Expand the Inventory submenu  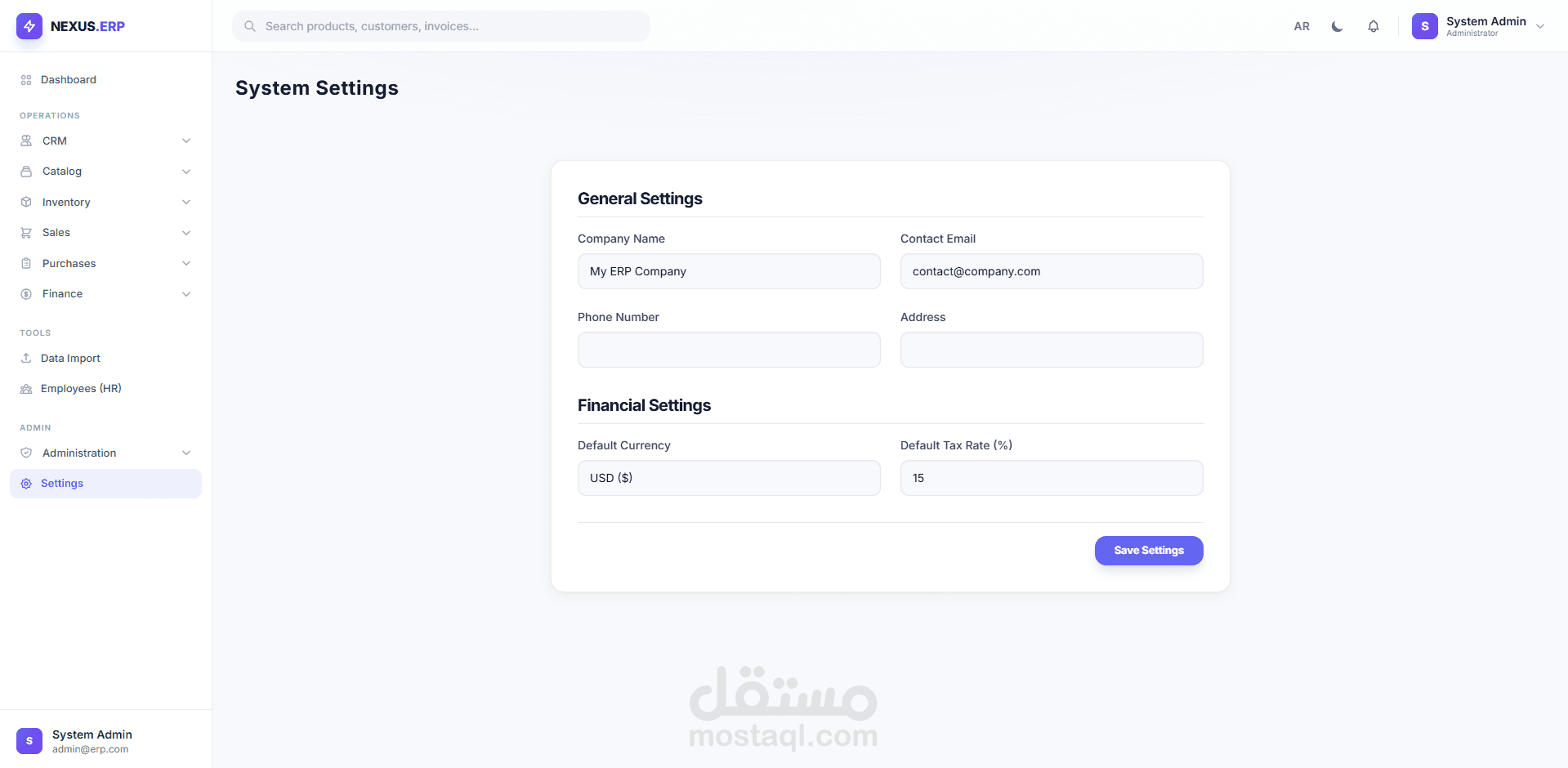(x=105, y=202)
